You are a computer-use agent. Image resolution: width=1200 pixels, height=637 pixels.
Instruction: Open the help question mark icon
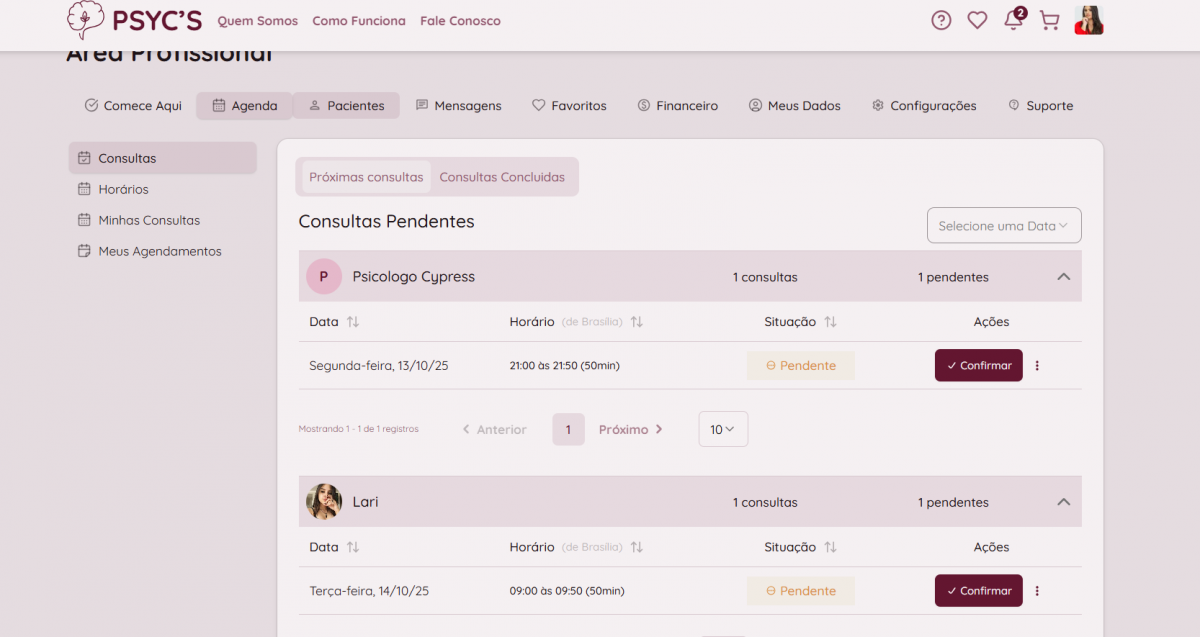[941, 20]
